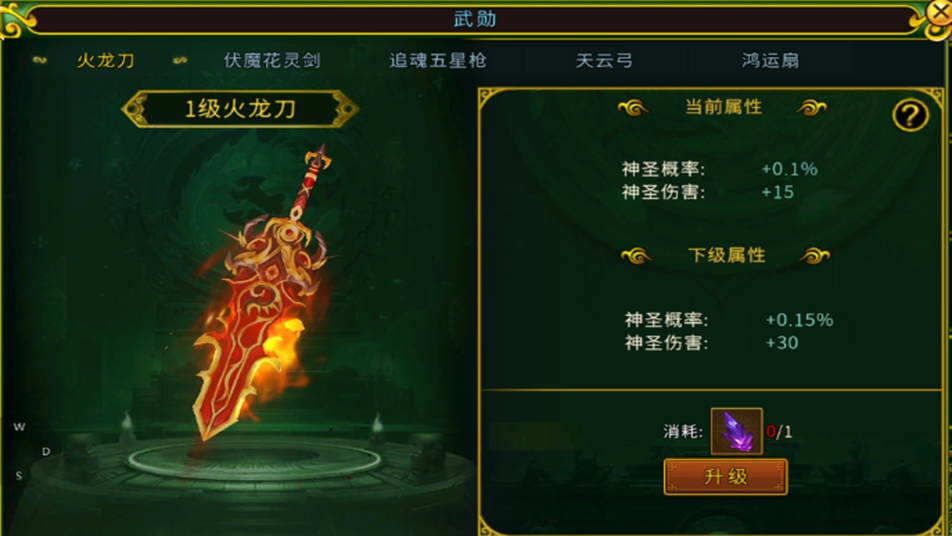This screenshot has height=536, width=952.
Task: Click the S key indicator
Action: [x=19, y=475]
